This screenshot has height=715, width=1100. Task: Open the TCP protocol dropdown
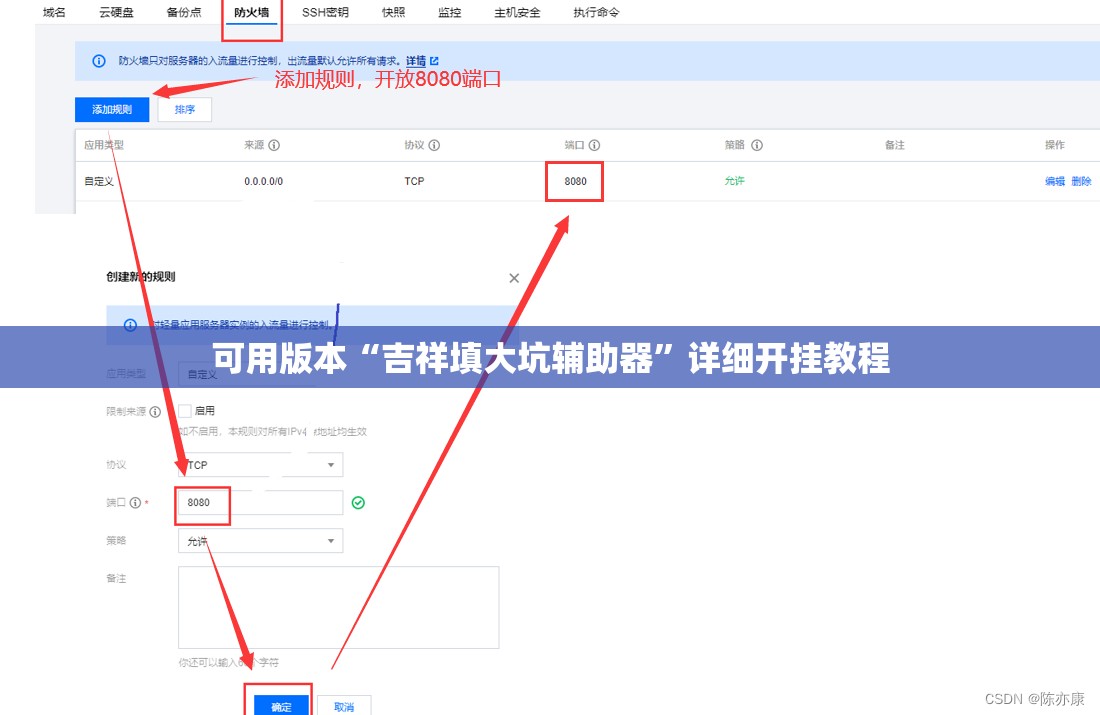(260, 465)
